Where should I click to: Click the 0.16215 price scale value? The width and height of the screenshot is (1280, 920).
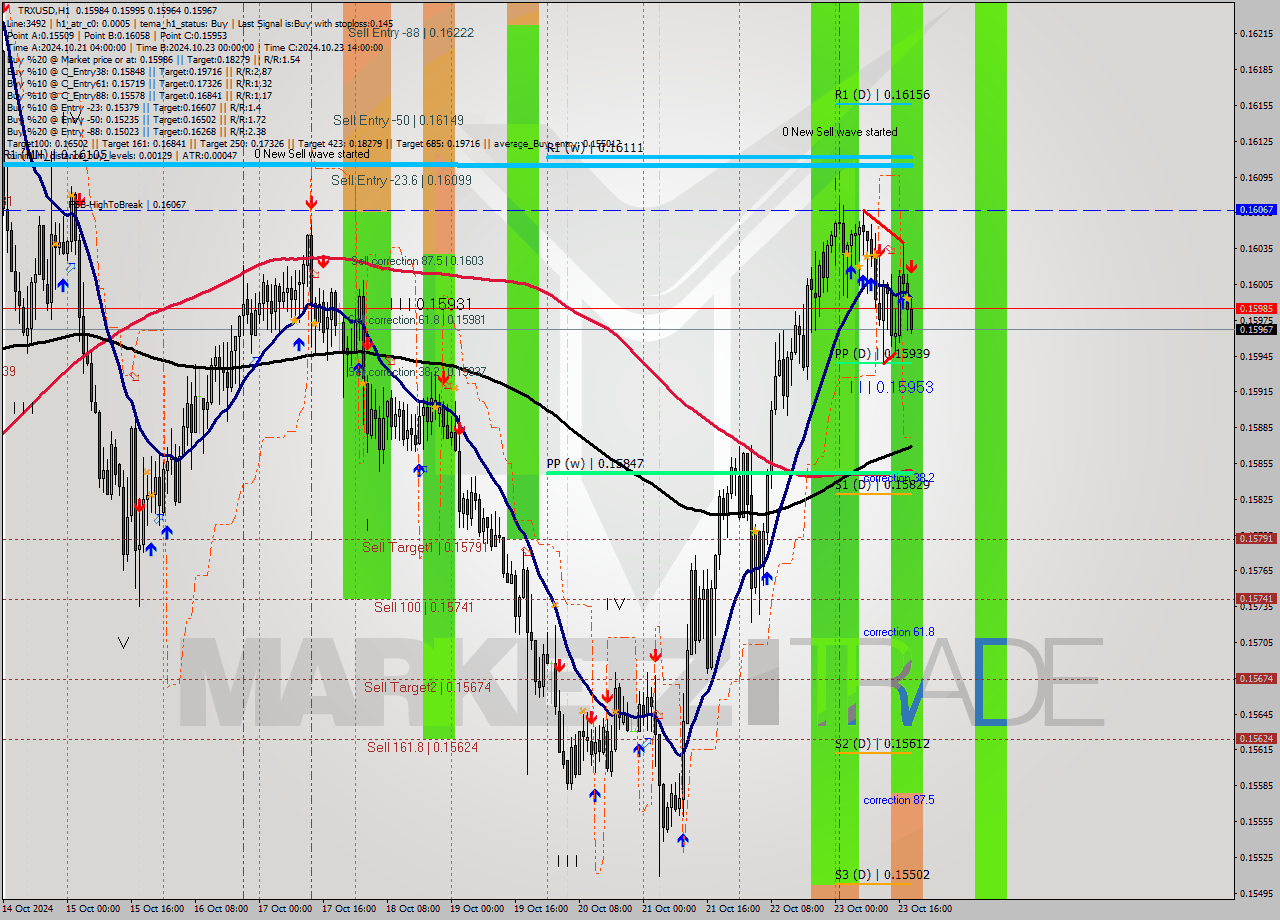pos(1256,34)
